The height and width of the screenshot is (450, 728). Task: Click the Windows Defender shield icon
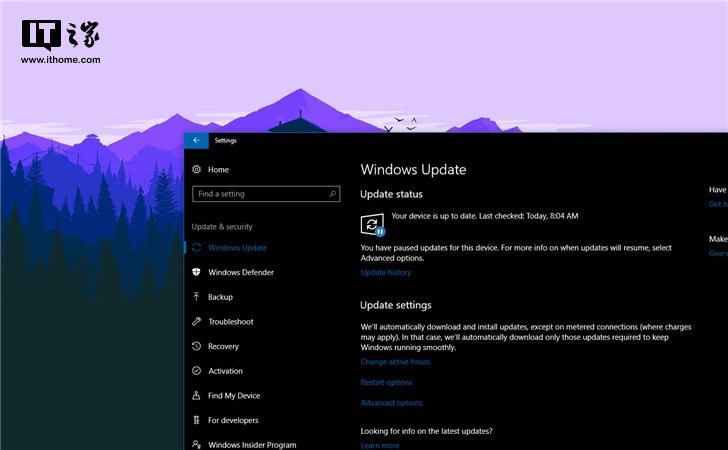[x=196, y=272]
